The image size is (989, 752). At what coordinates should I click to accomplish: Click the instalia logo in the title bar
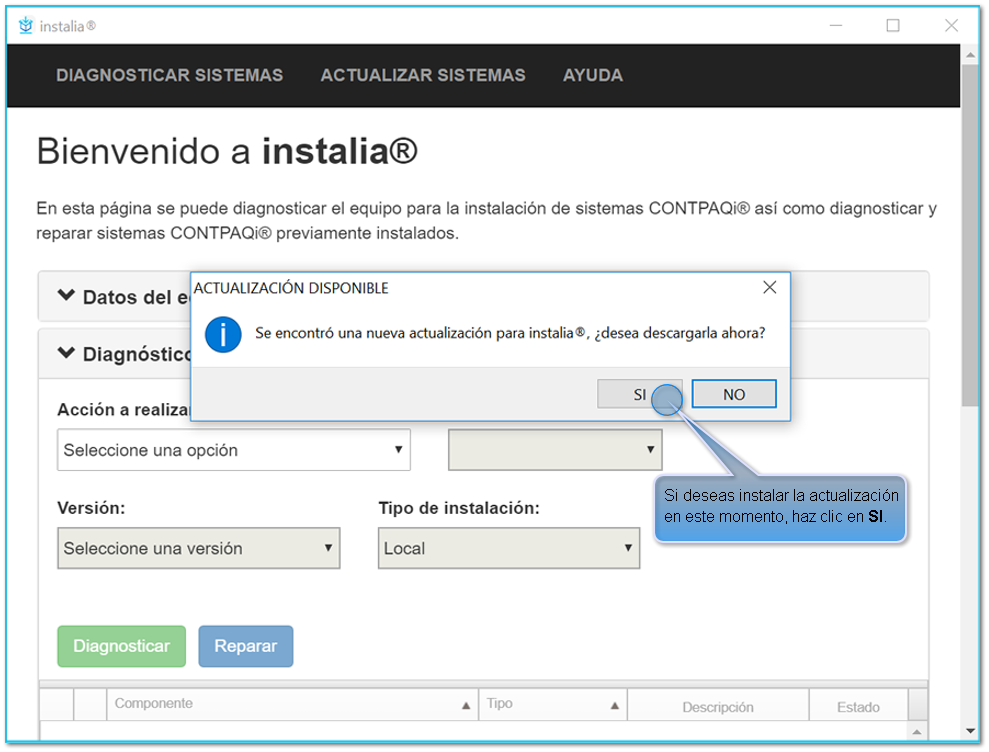(24, 26)
